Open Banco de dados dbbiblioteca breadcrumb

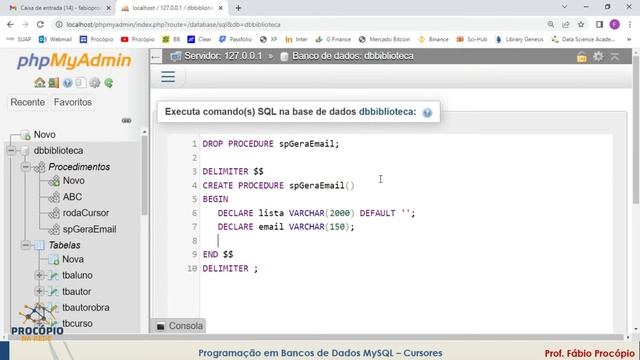353,56
